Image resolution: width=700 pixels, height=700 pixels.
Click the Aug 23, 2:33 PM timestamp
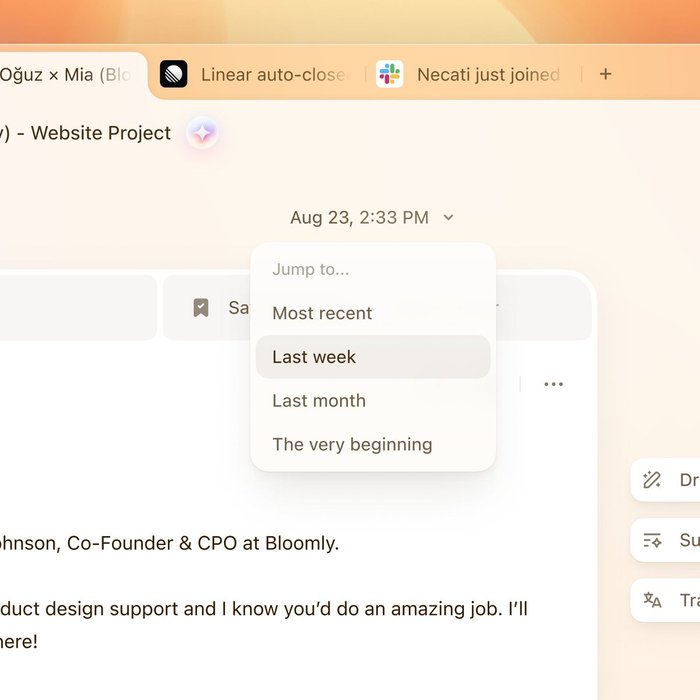[x=359, y=217]
